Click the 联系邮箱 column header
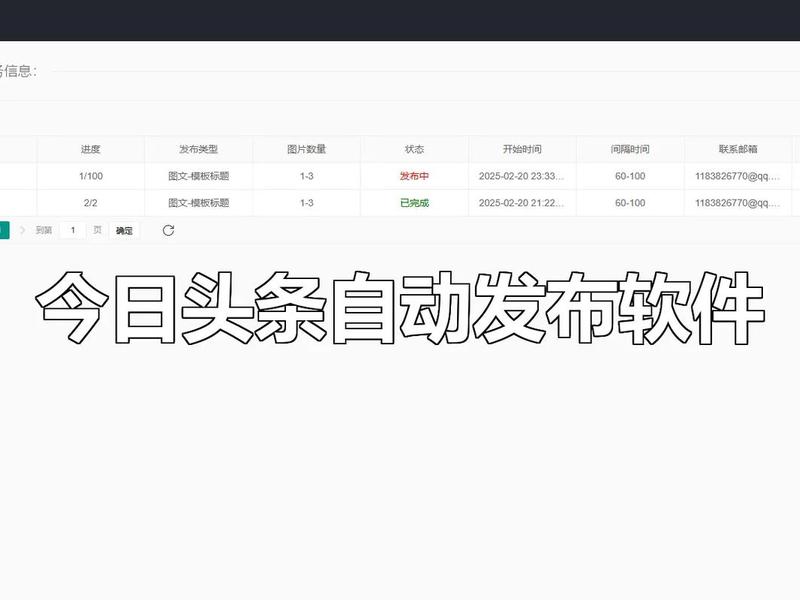 [x=738, y=149]
